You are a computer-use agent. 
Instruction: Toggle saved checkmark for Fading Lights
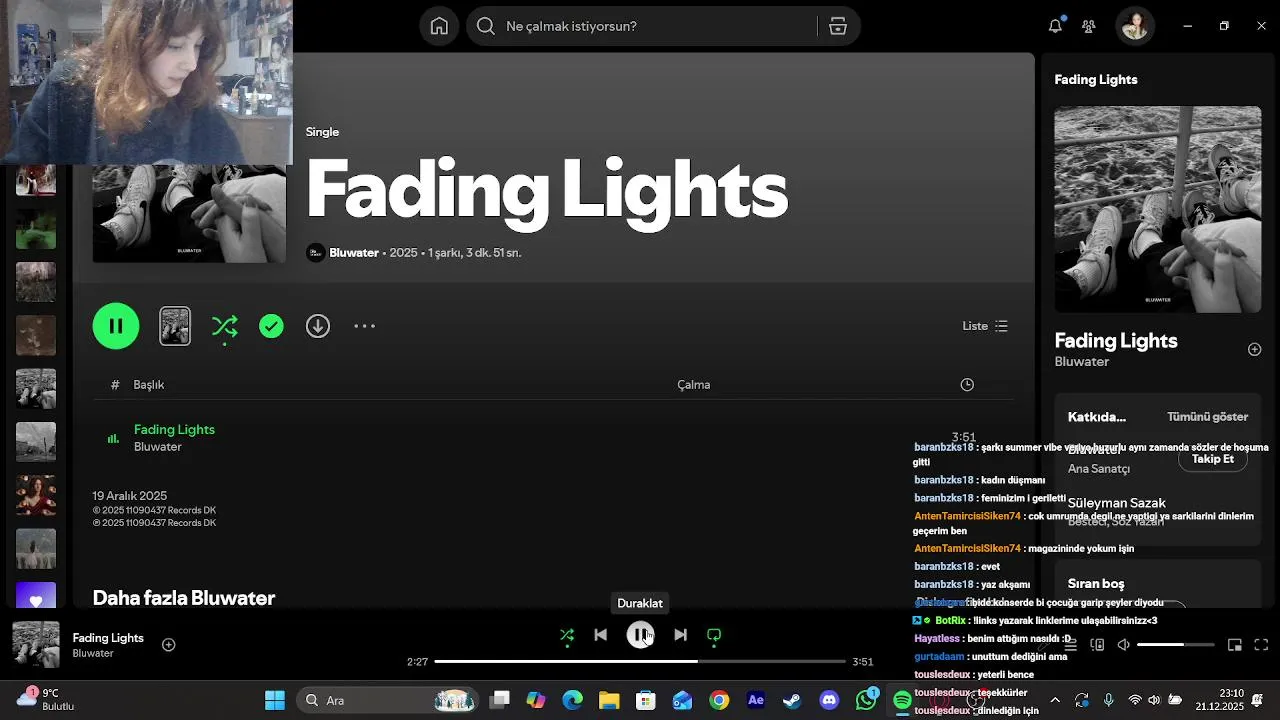[x=271, y=326]
